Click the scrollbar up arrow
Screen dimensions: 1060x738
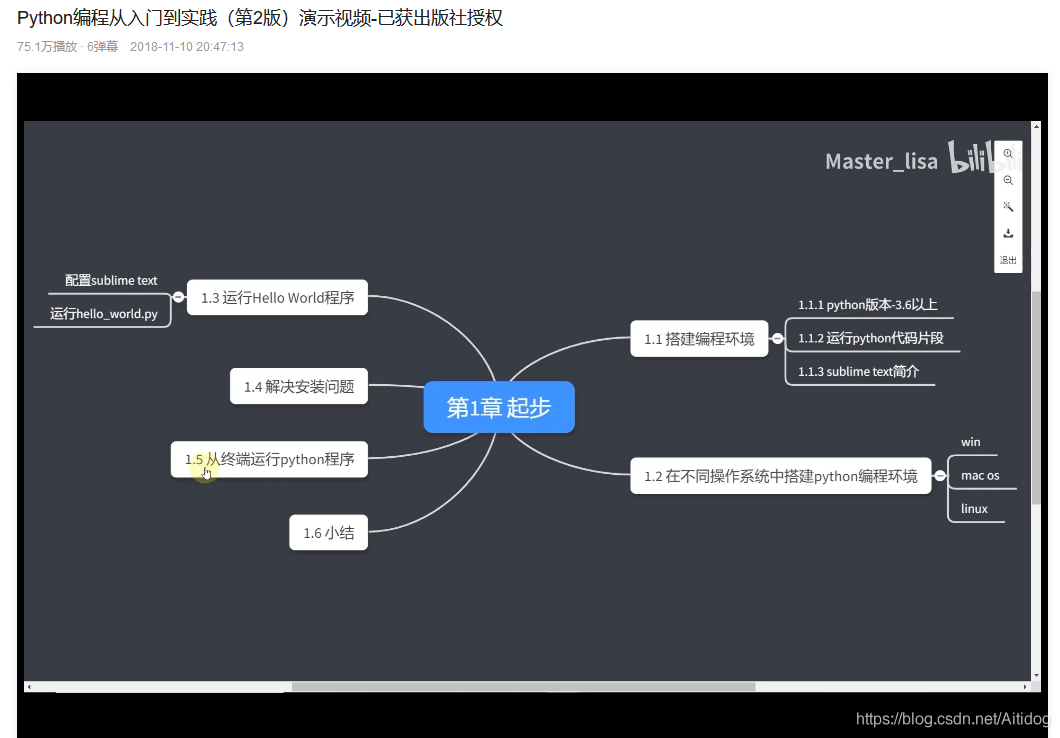1036,126
